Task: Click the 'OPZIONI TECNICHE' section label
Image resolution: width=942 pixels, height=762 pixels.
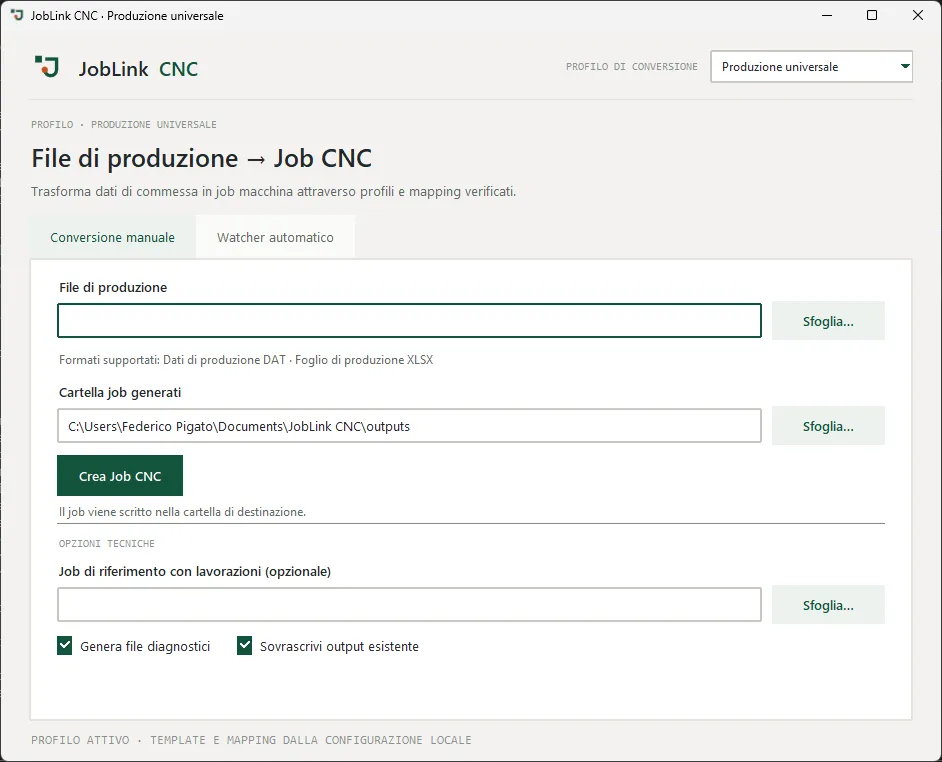Action: [106, 543]
